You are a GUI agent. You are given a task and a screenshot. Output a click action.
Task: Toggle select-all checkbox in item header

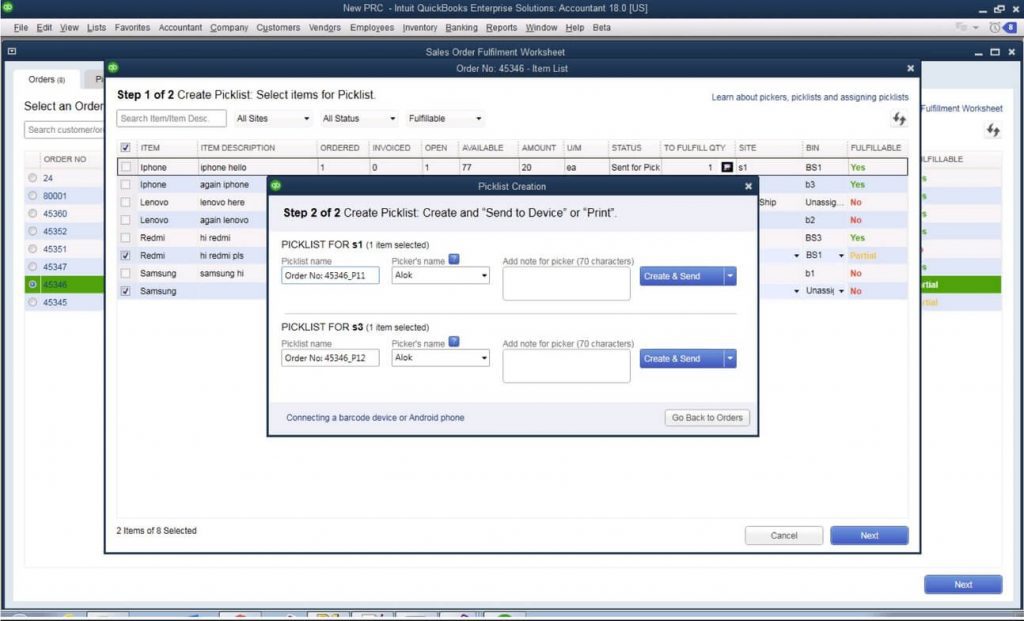125,148
